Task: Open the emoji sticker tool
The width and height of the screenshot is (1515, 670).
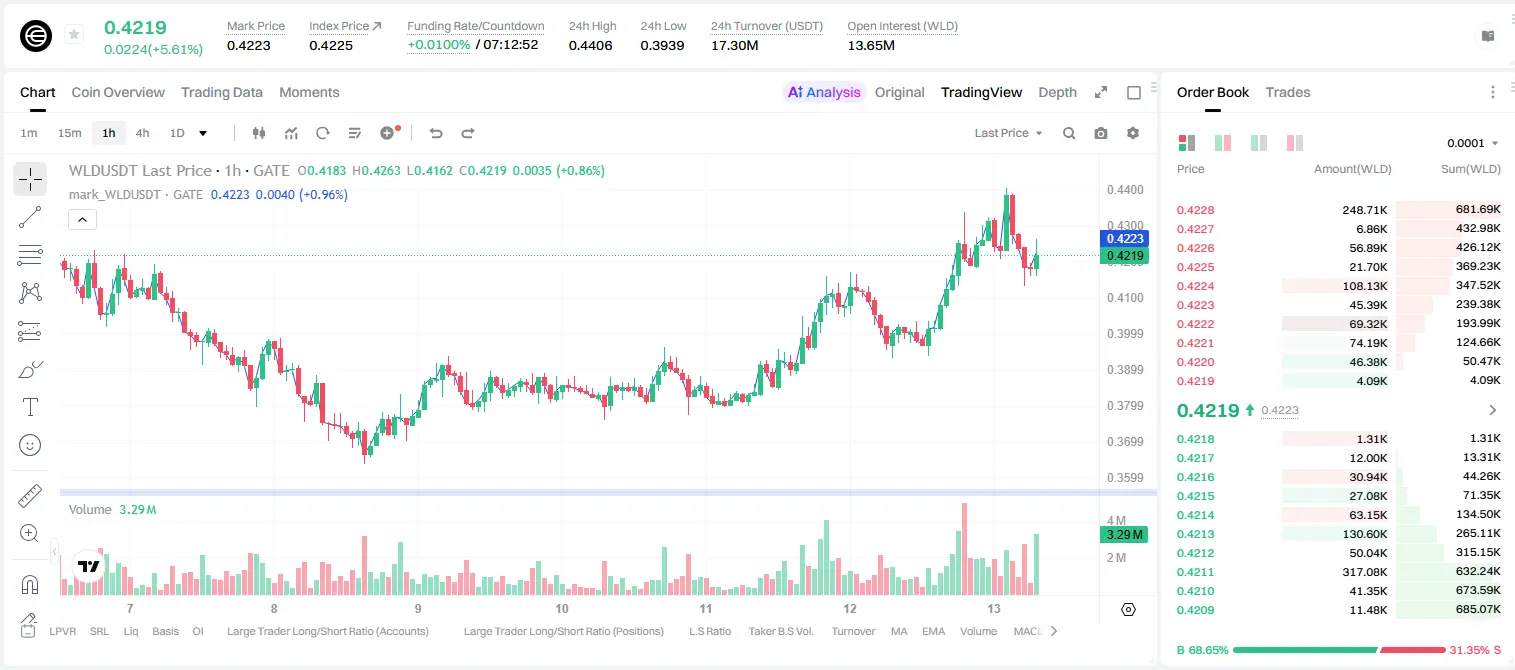Action: (x=30, y=445)
